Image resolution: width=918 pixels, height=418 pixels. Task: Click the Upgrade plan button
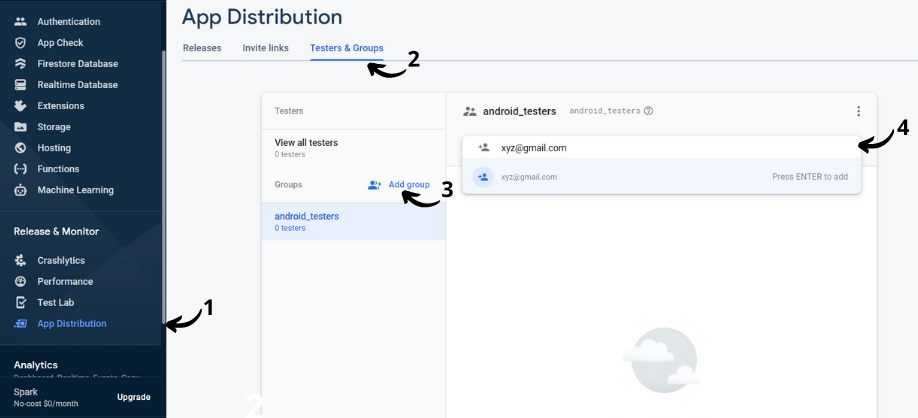tap(133, 397)
